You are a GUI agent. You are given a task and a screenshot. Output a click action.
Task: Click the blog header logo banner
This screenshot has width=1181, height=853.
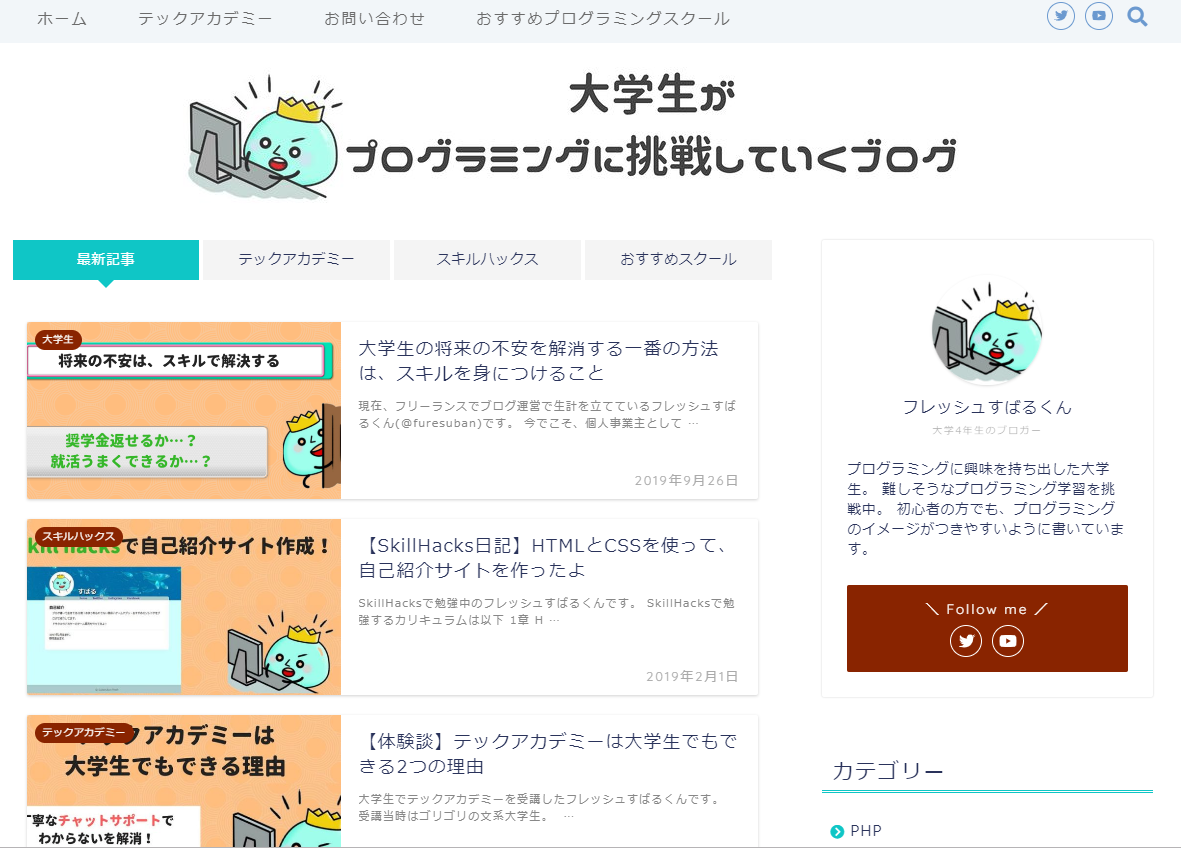click(572, 136)
